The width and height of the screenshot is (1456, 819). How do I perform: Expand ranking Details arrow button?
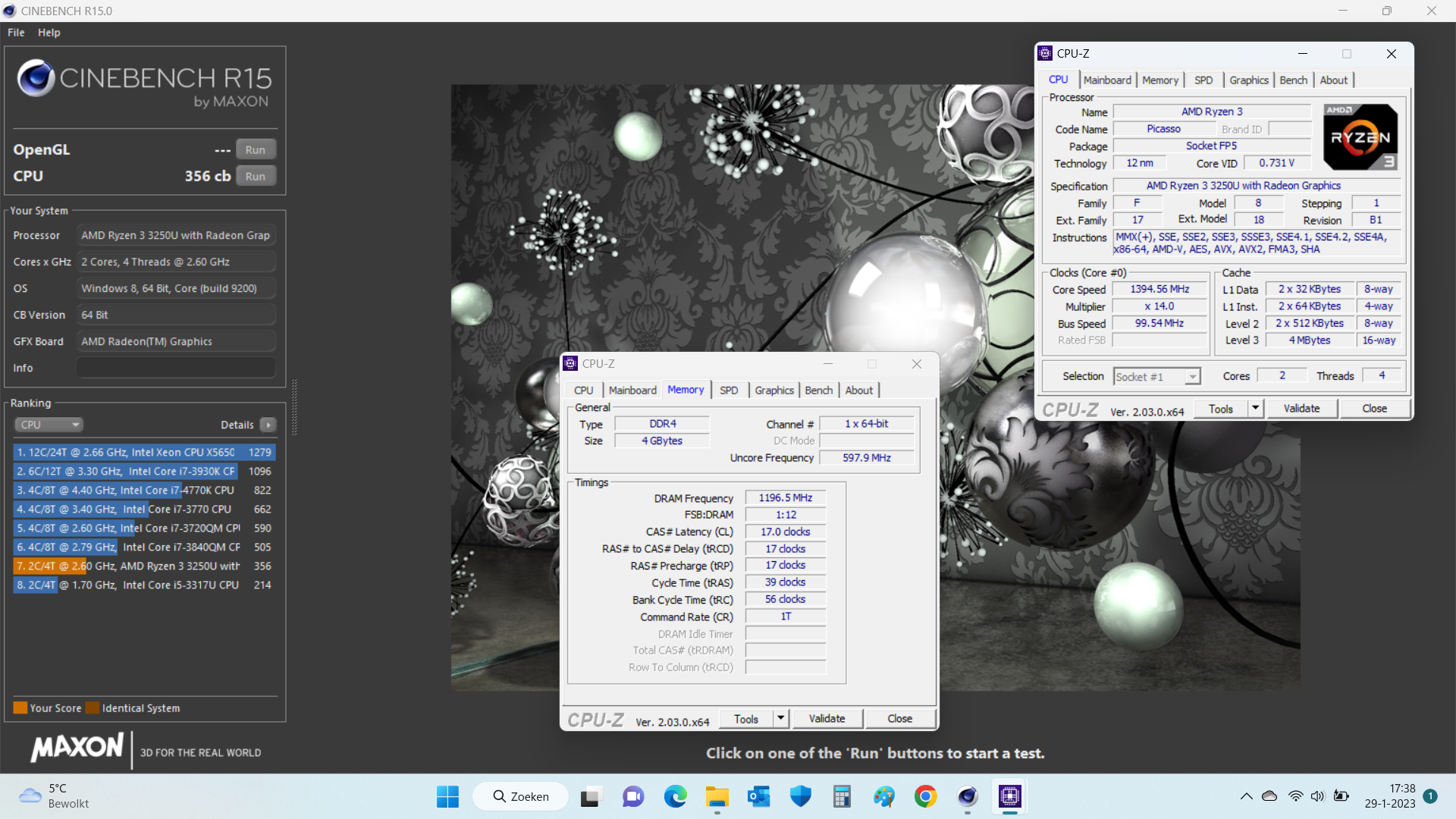268,425
